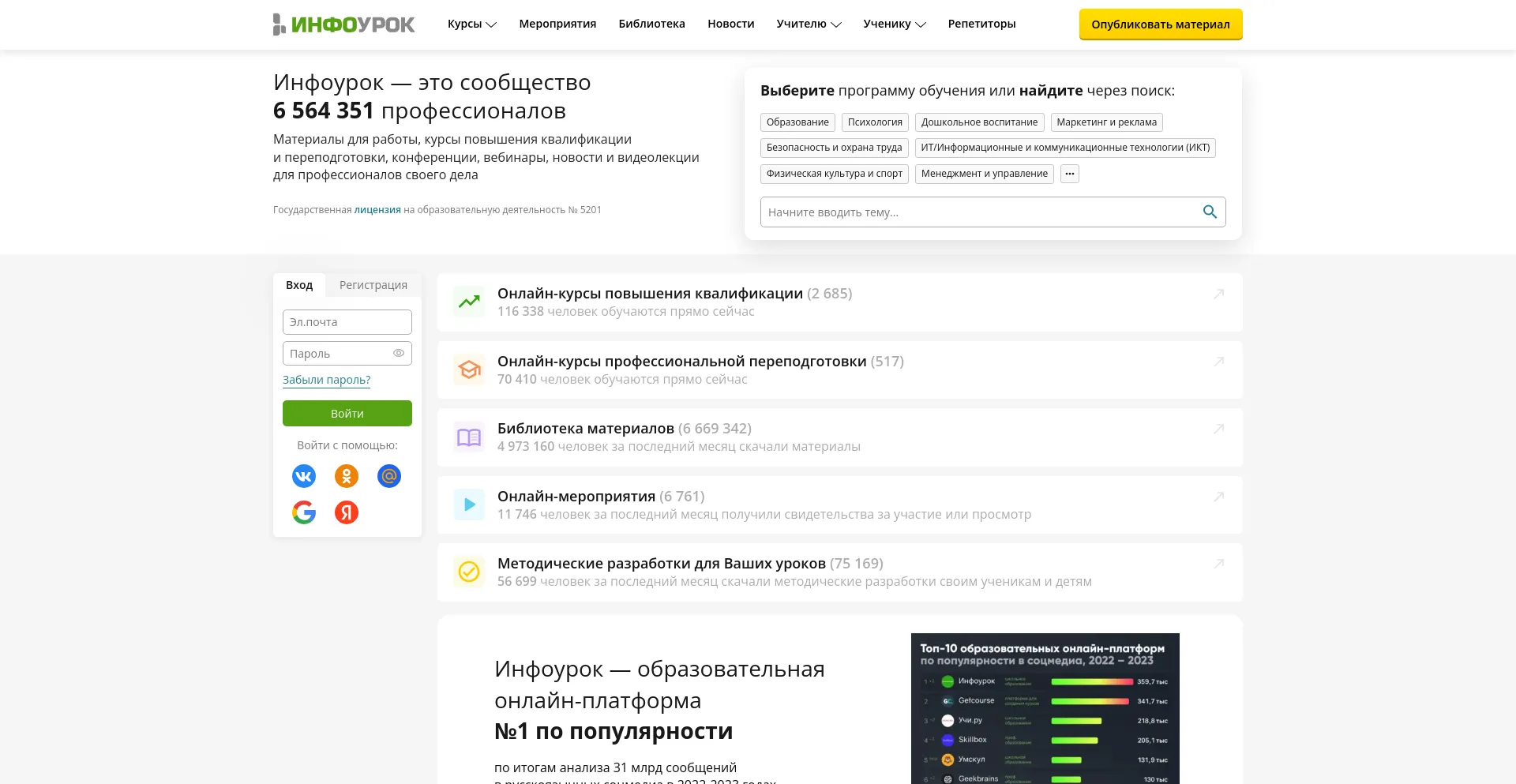1516x784 pixels.
Task: Open Онлайн-курсы профессиональной переподготовки
Action: click(x=840, y=370)
